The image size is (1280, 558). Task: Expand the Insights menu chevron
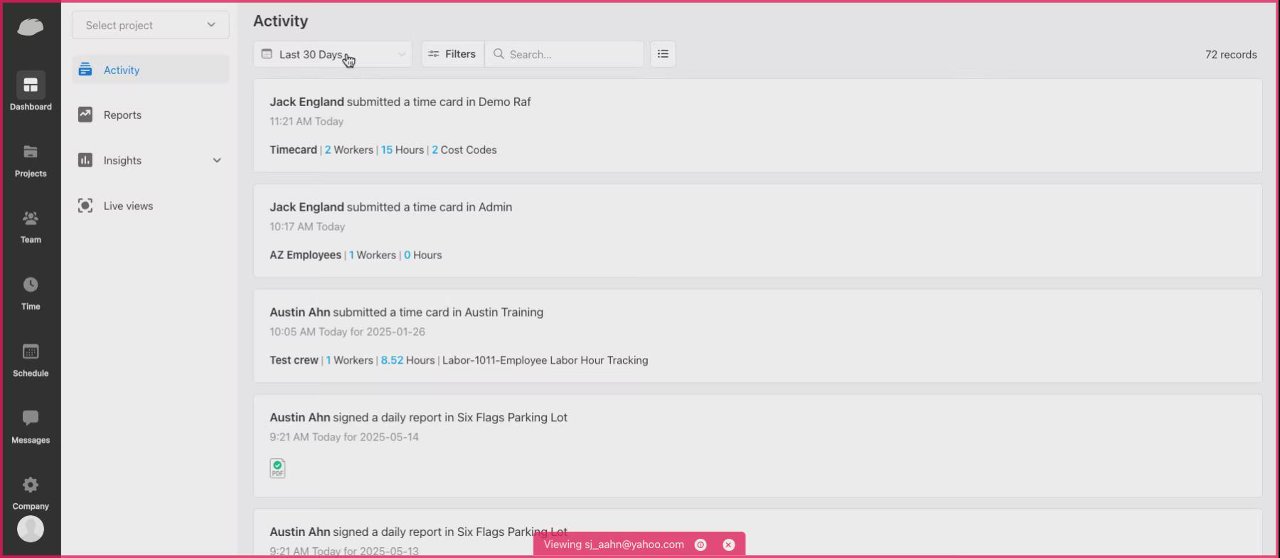pos(217,160)
